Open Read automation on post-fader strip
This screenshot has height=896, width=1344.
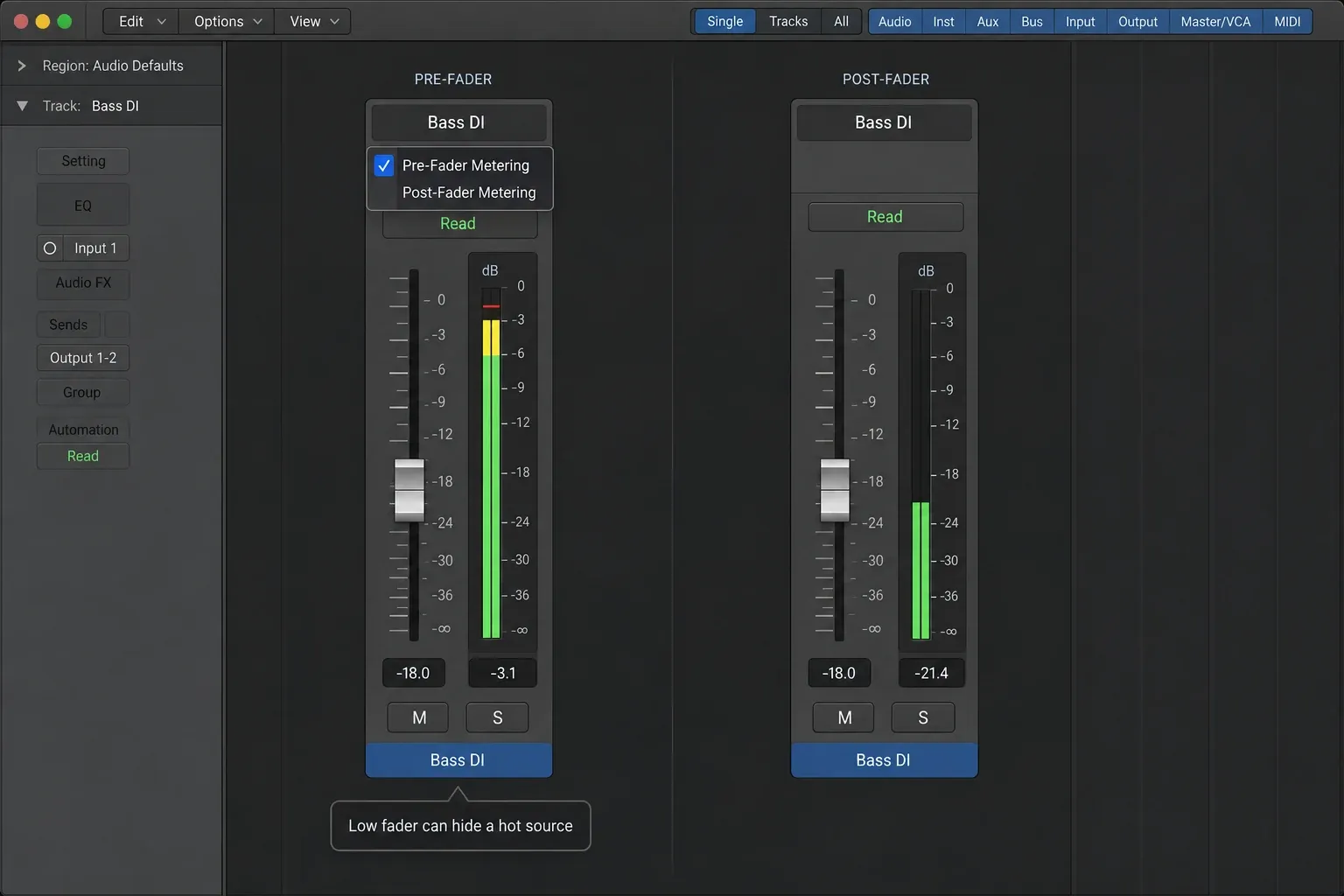click(x=885, y=217)
